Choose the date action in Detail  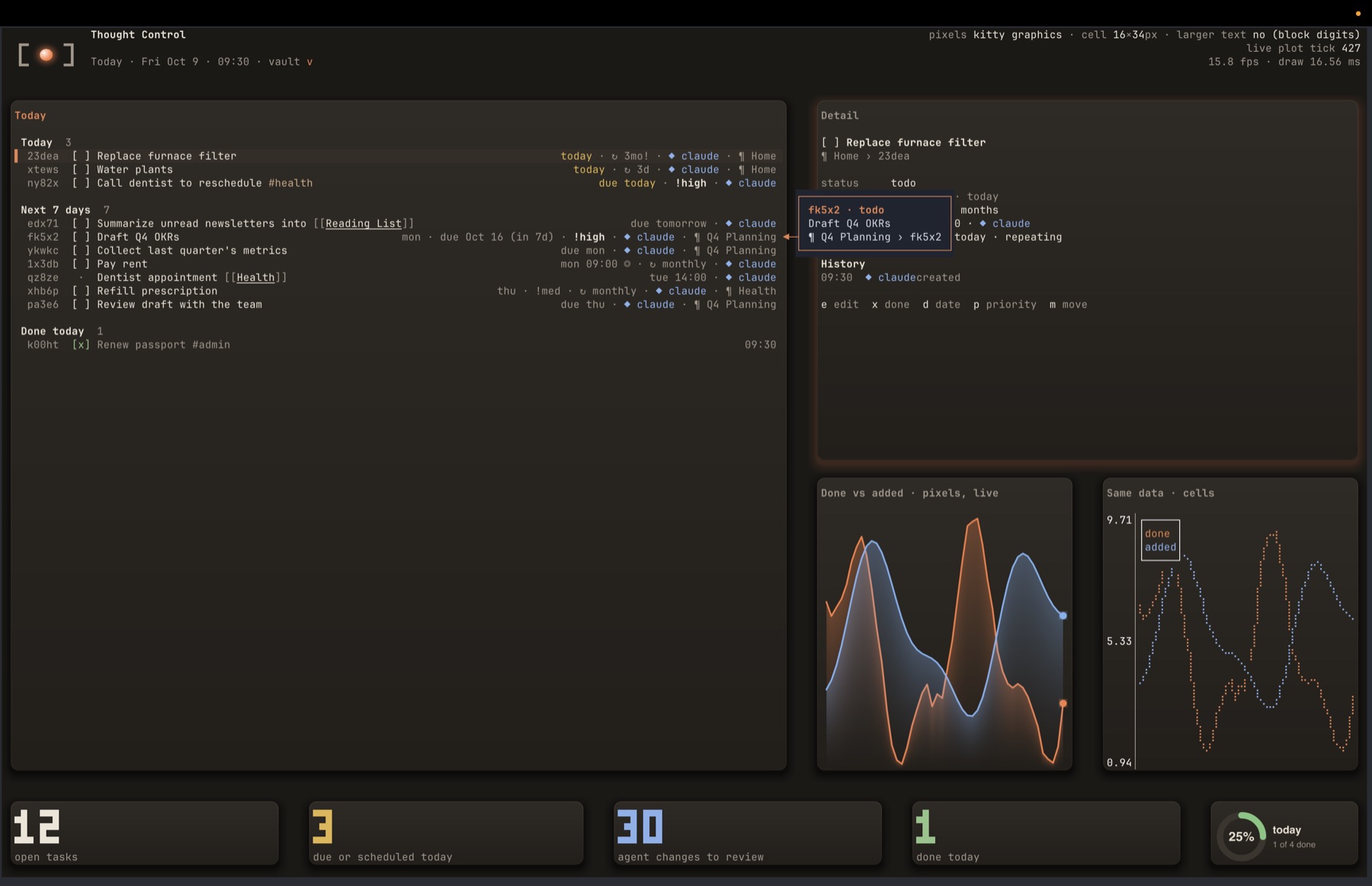click(x=941, y=304)
